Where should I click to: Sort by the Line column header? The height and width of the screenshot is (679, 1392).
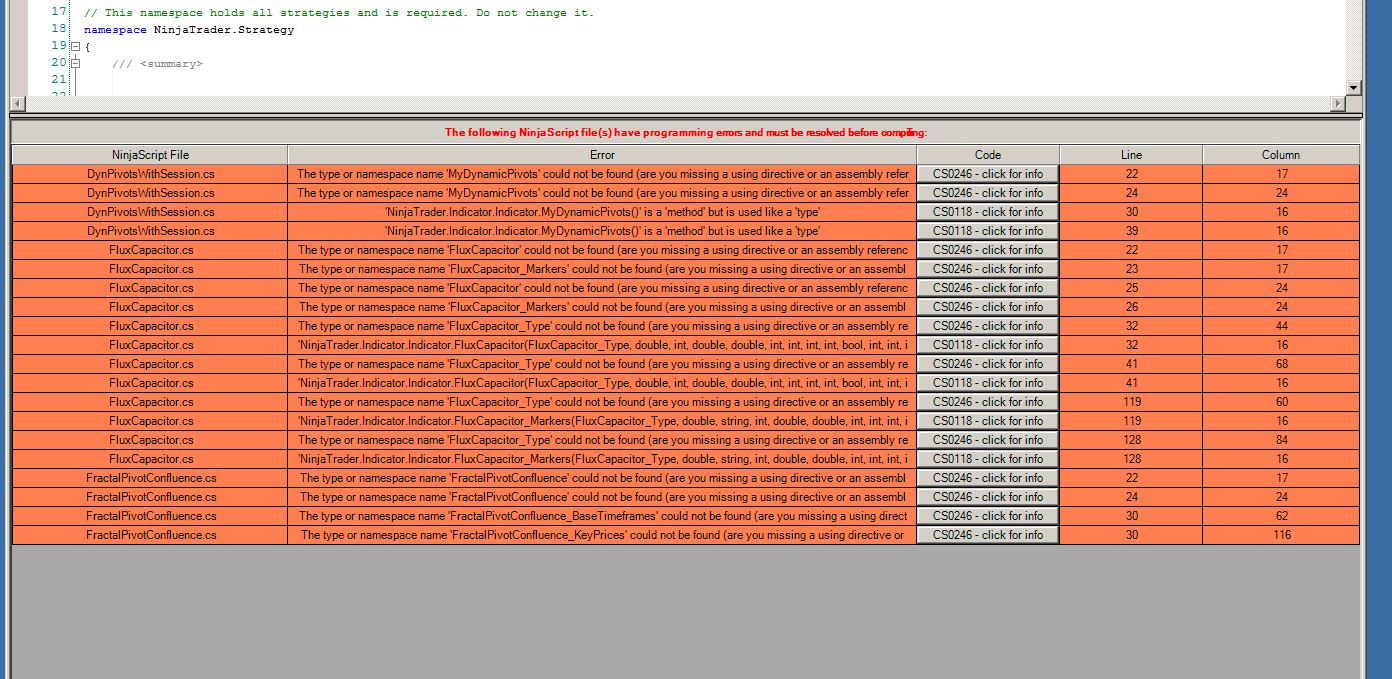coord(1131,155)
